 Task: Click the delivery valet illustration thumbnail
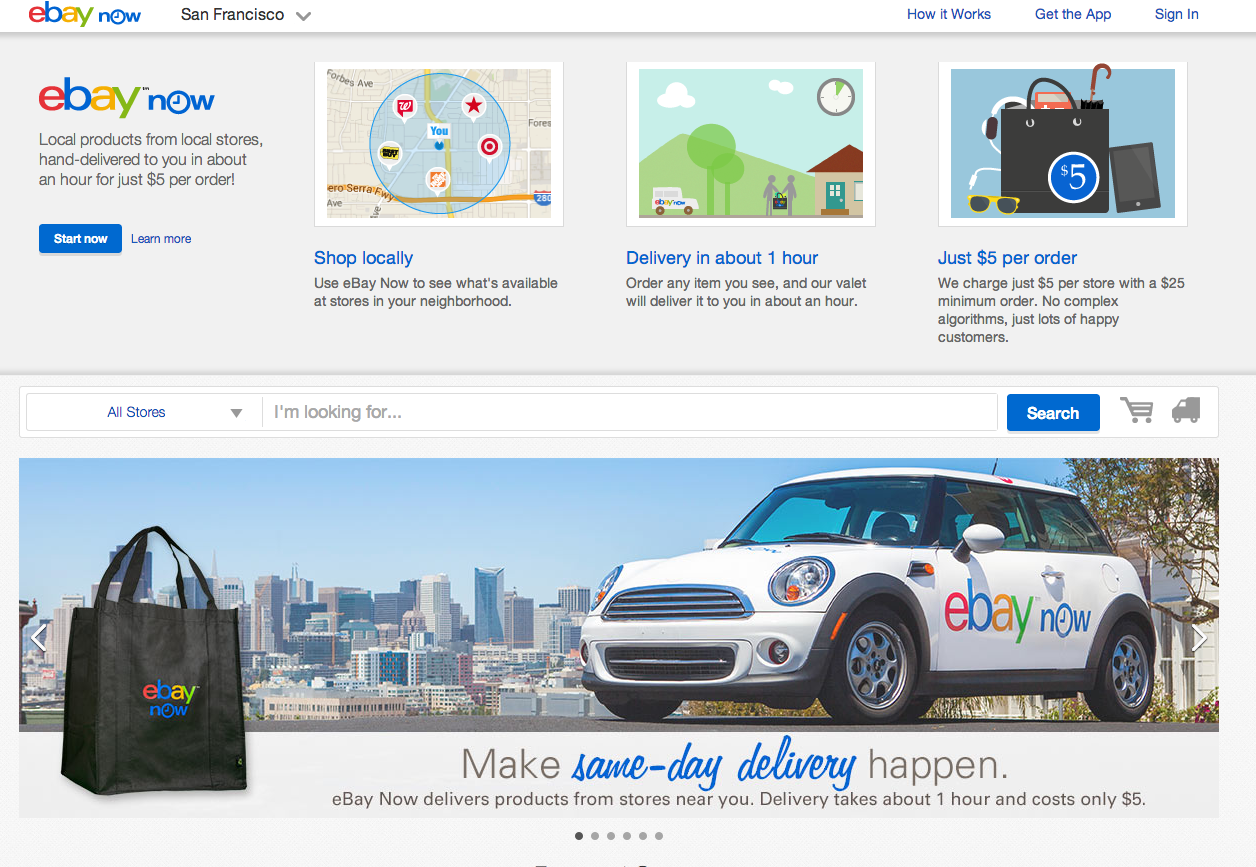[751, 144]
